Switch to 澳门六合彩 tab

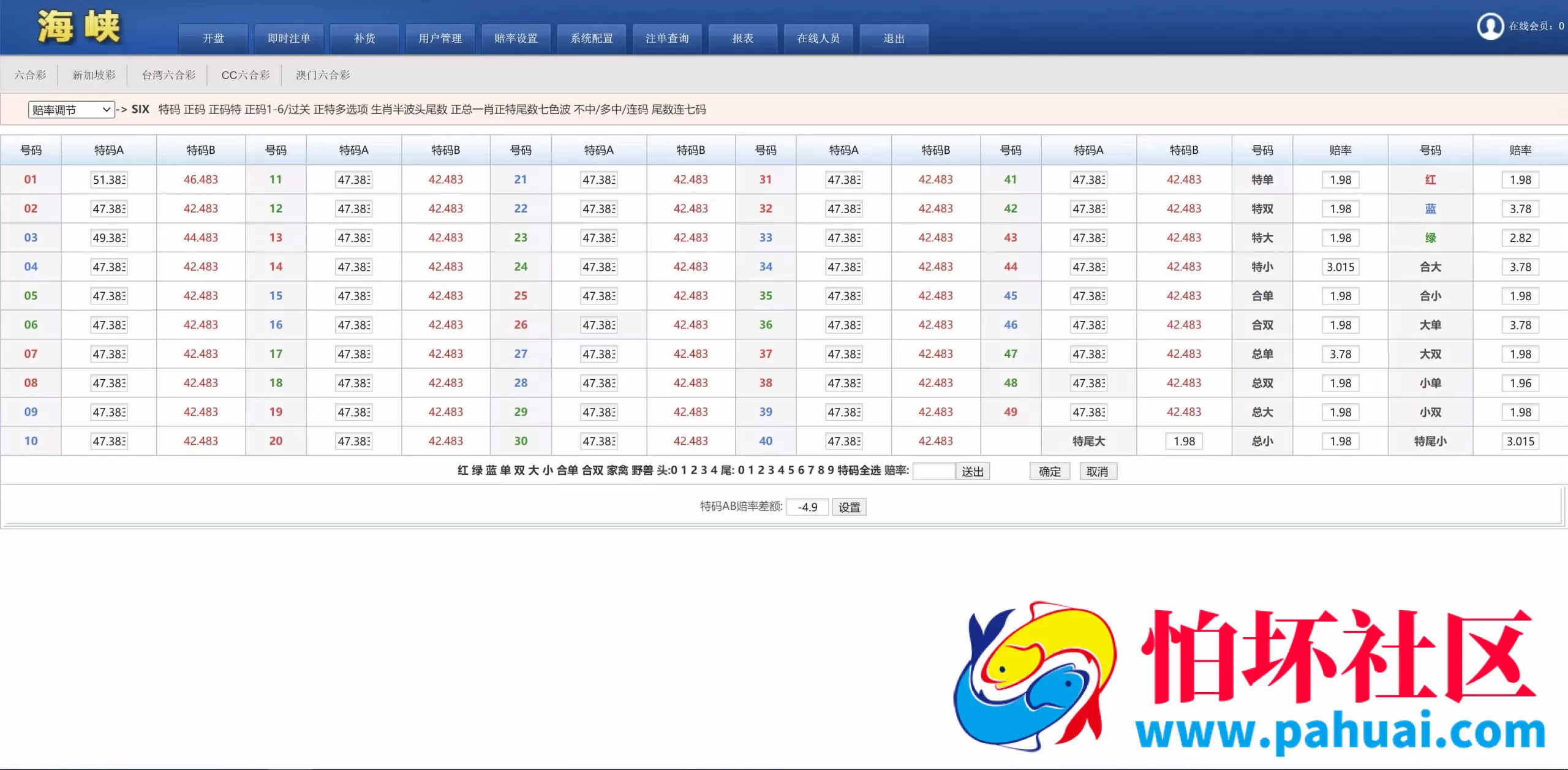(x=323, y=75)
